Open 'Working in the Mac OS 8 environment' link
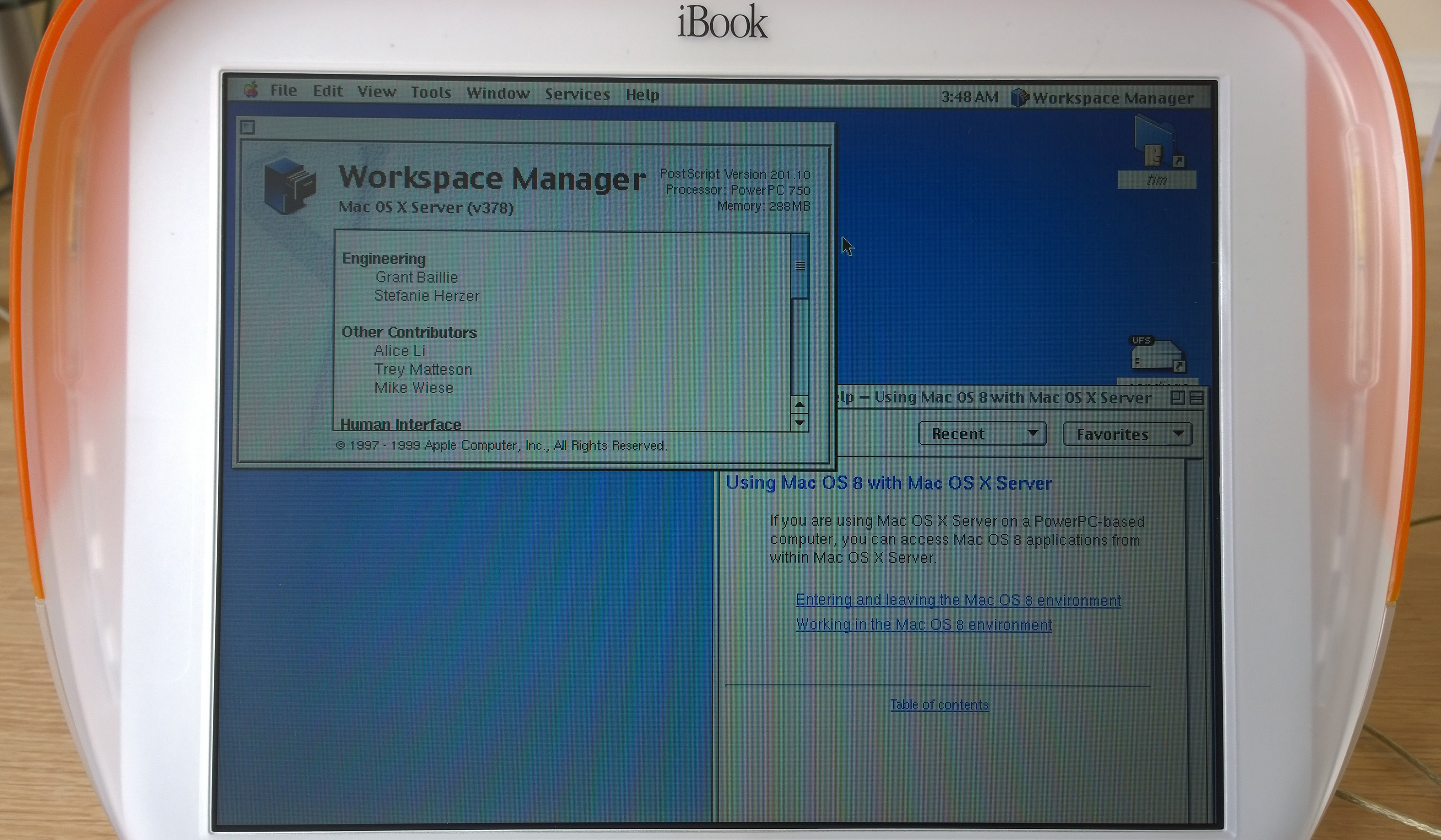Viewport: 1441px width, 840px height. (924, 625)
